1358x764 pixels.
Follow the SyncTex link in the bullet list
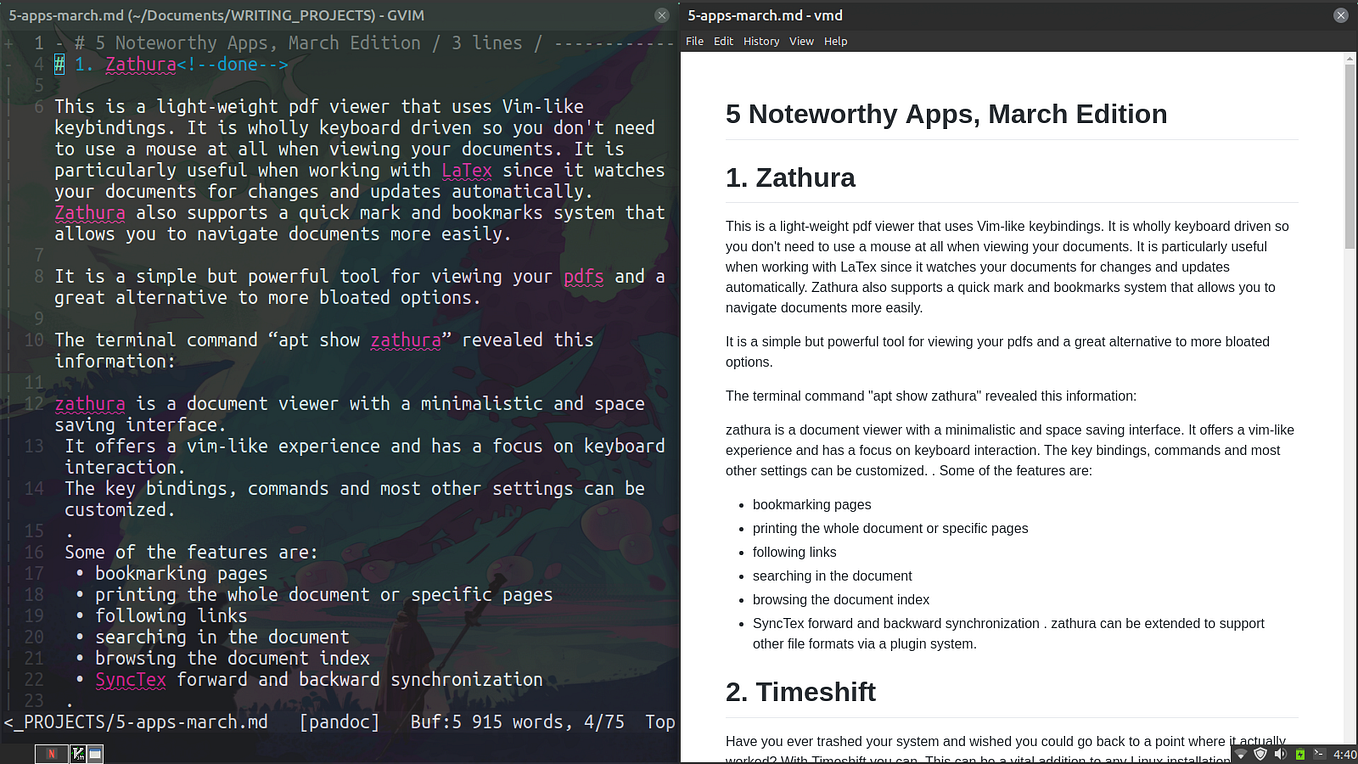coord(130,679)
